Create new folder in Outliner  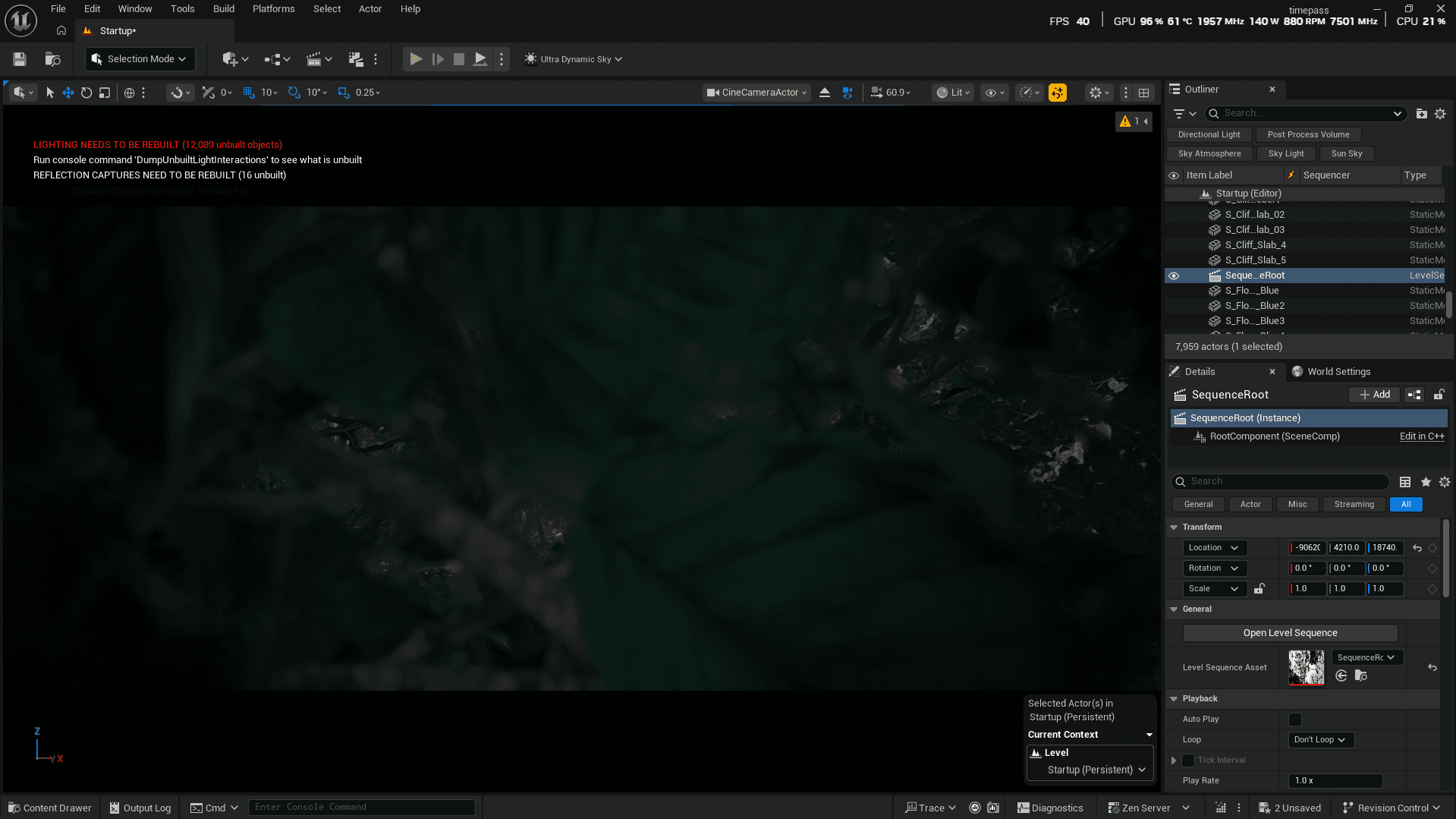coord(1422,114)
